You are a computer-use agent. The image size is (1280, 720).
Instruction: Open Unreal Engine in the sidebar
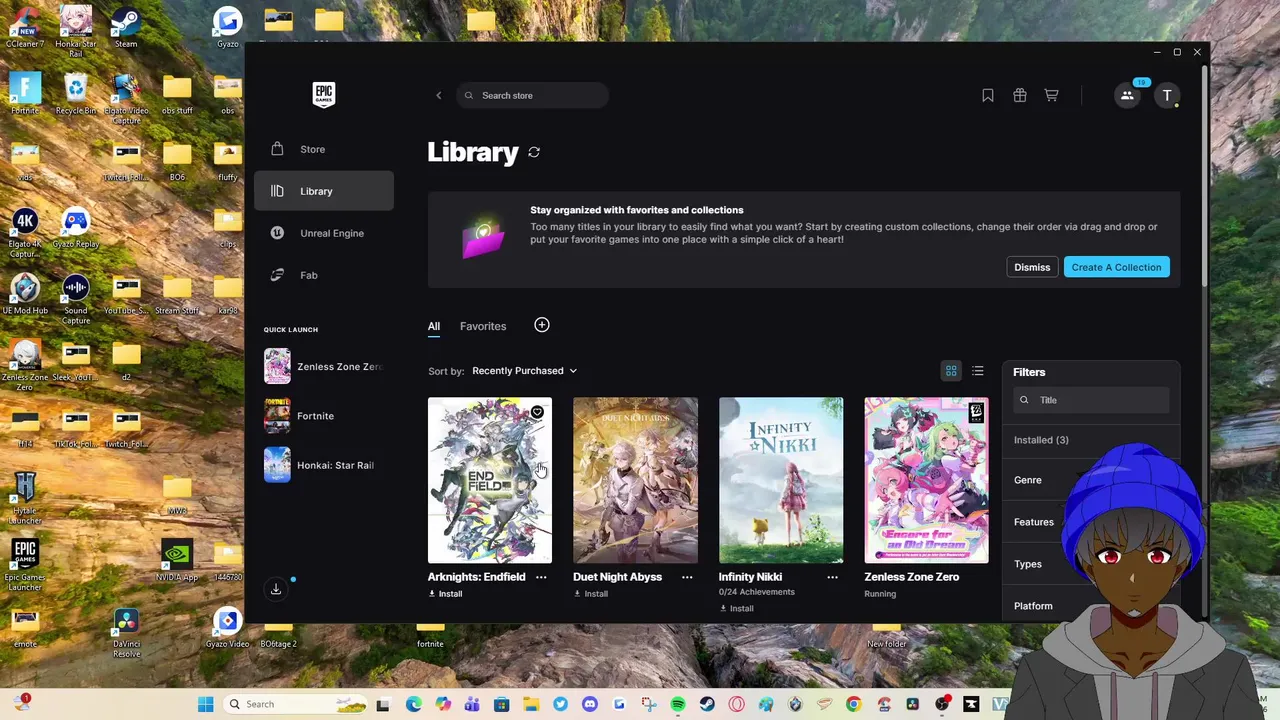click(324, 233)
